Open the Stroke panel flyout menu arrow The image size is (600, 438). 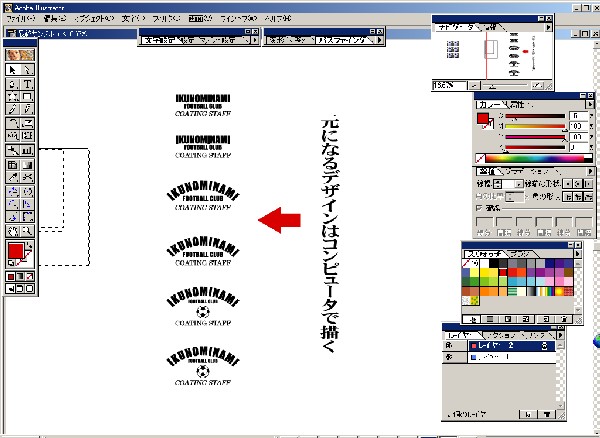pos(590,171)
